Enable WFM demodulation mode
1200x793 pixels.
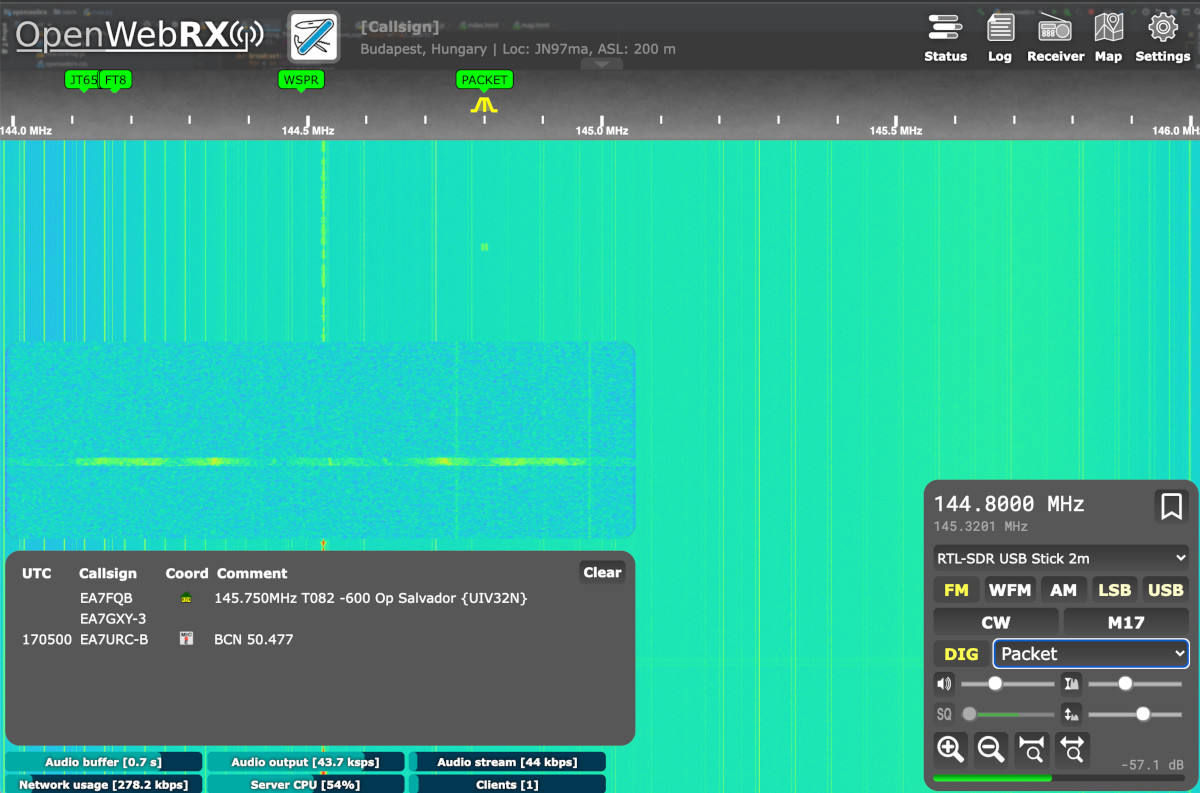(x=1010, y=590)
